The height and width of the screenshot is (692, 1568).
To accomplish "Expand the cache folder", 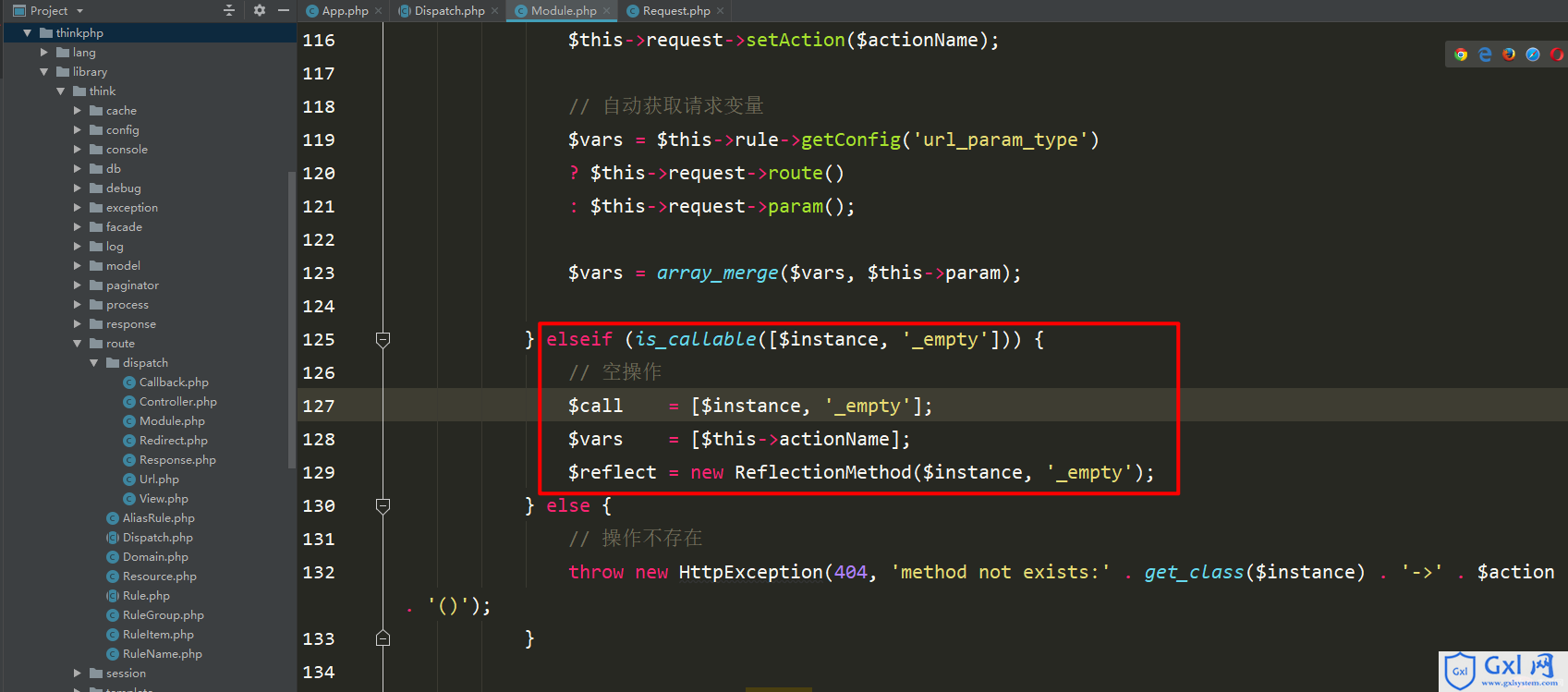I will coord(77,111).
